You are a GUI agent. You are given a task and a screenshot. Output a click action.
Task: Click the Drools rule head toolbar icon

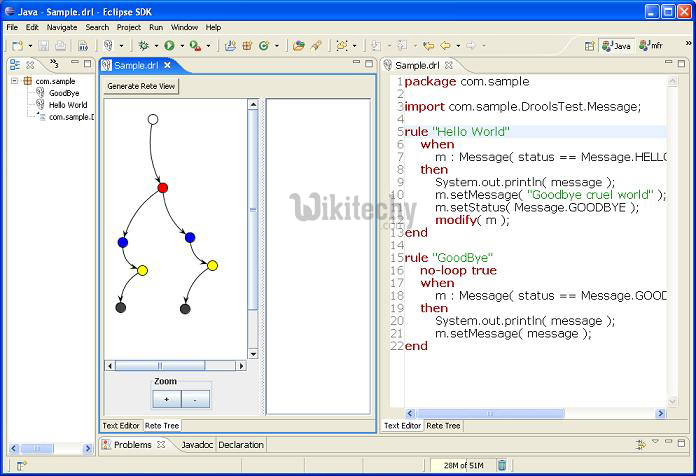pyautogui.click(x=108, y=45)
